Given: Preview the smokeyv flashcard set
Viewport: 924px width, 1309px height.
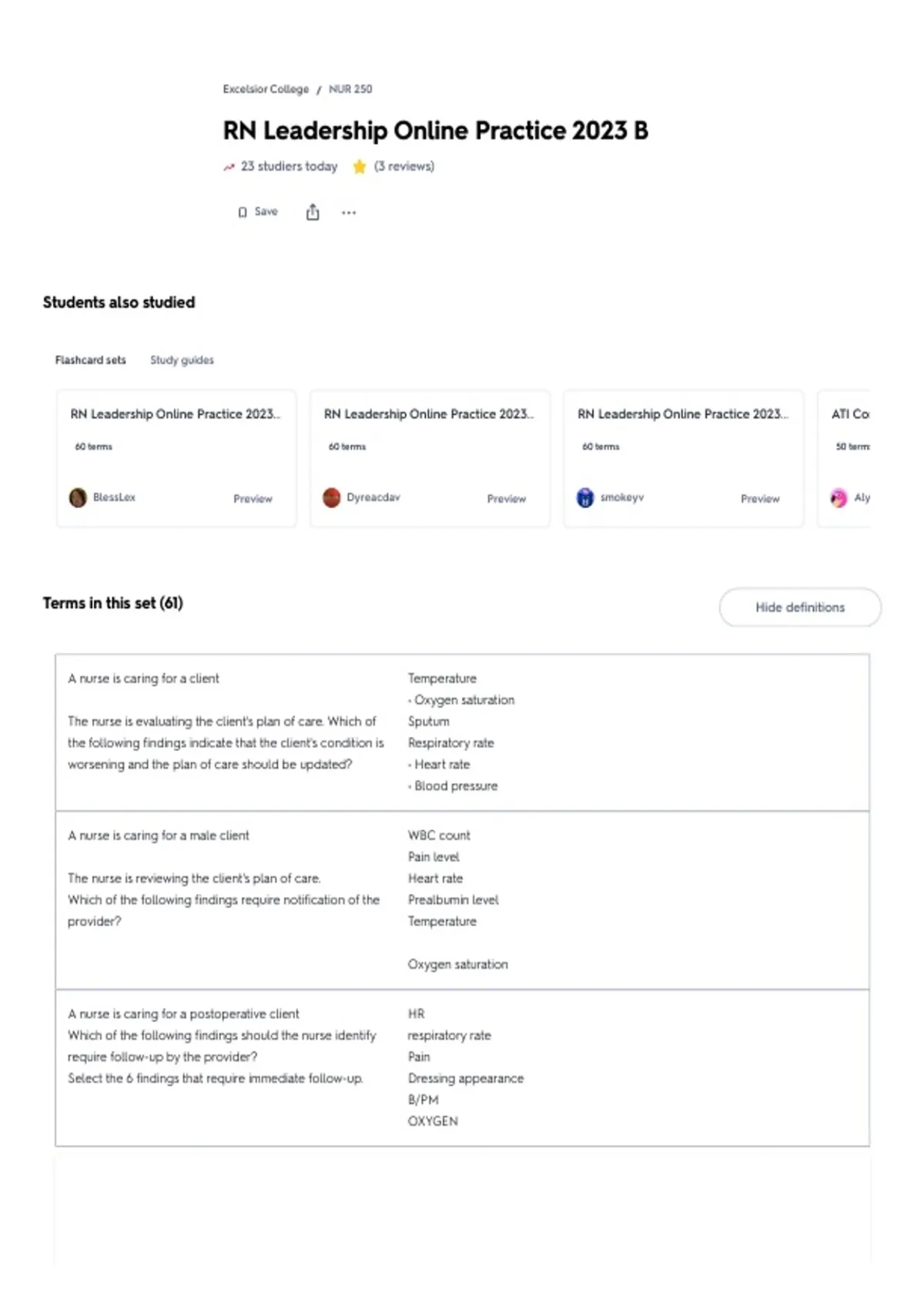Looking at the screenshot, I should [x=760, y=499].
